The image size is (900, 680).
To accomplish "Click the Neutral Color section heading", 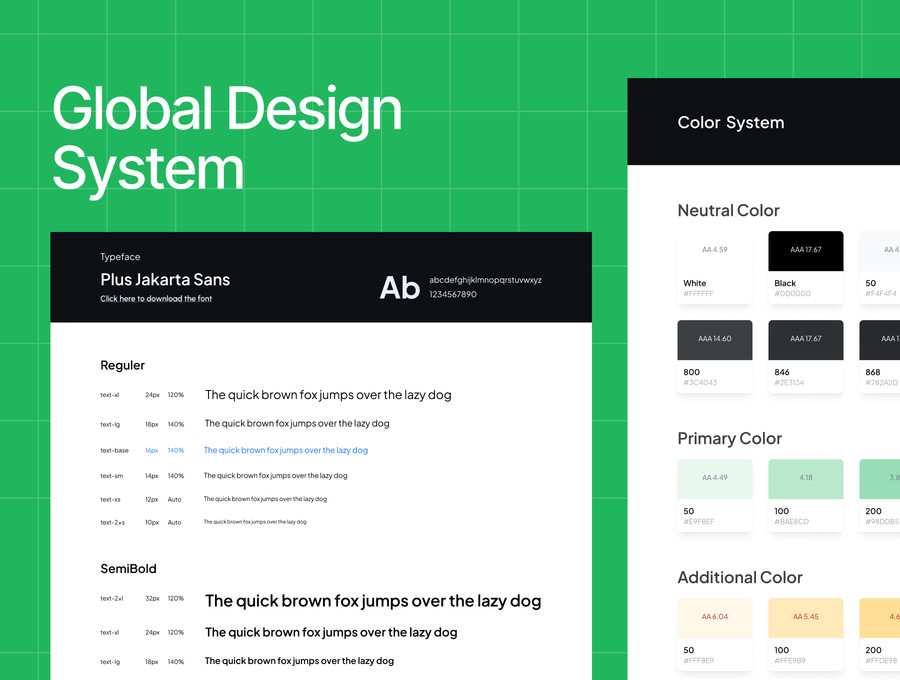I will point(728,210).
